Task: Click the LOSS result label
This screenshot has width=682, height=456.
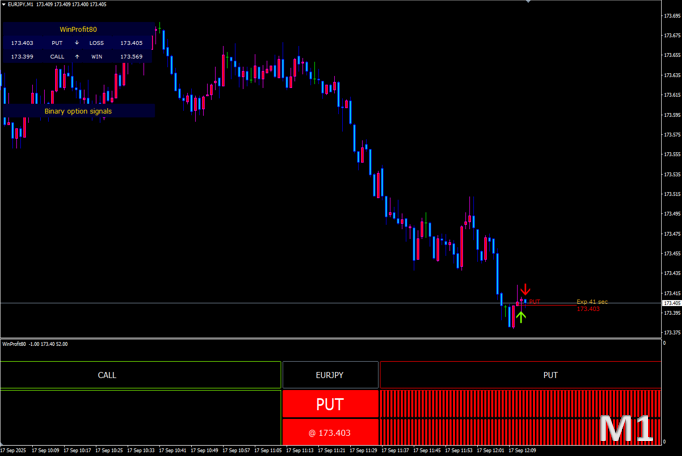Action: 97,43
